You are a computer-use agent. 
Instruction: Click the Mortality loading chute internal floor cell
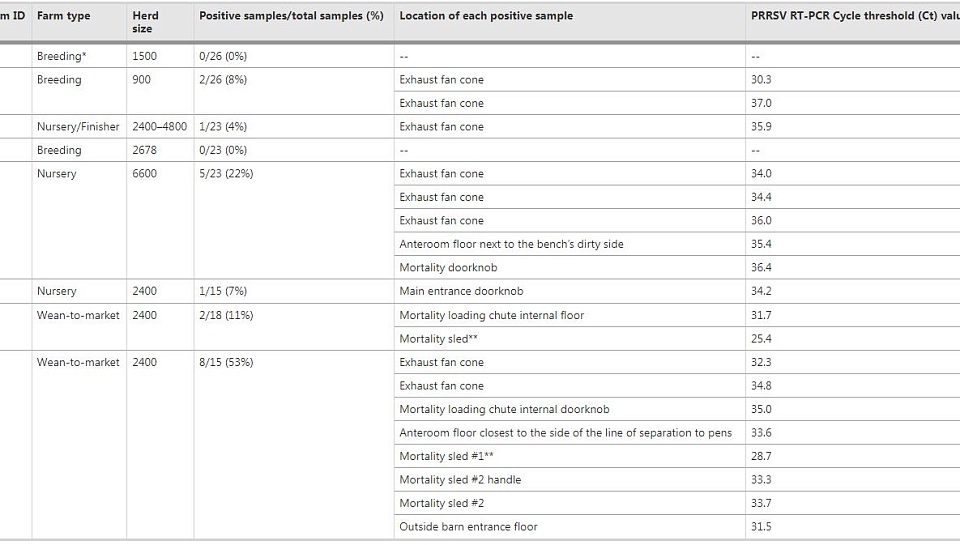click(x=491, y=316)
